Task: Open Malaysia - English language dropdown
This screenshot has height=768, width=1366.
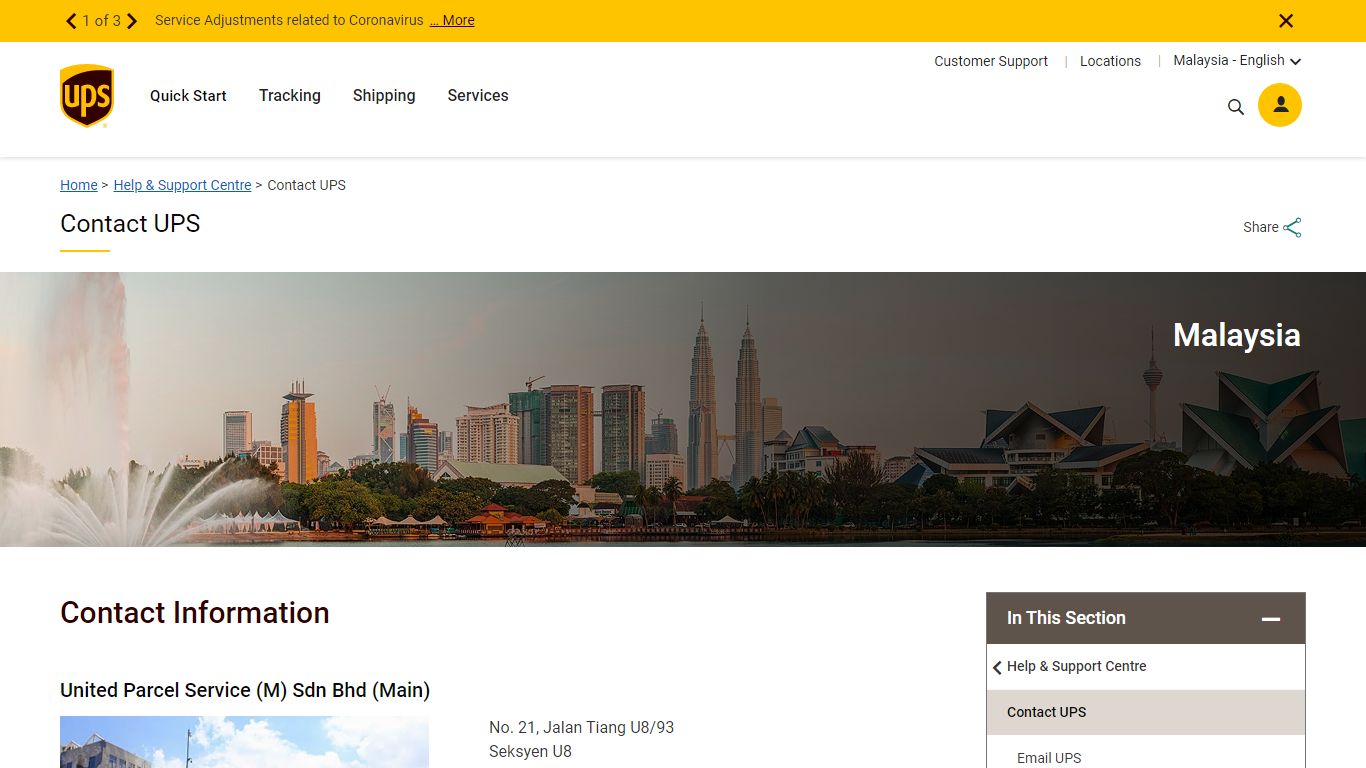Action: click(x=1237, y=61)
